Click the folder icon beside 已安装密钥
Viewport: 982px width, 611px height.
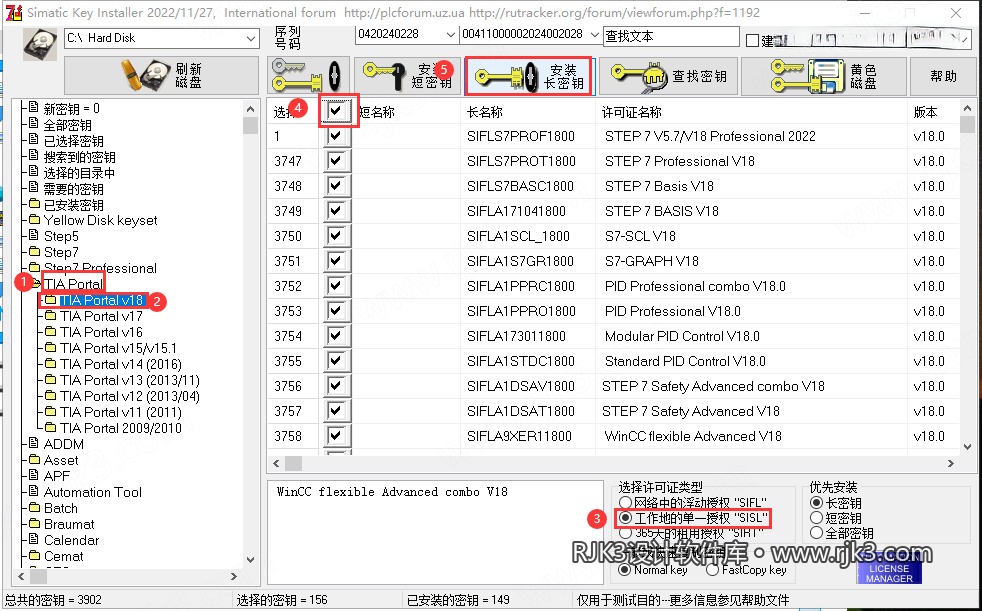[34, 204]
